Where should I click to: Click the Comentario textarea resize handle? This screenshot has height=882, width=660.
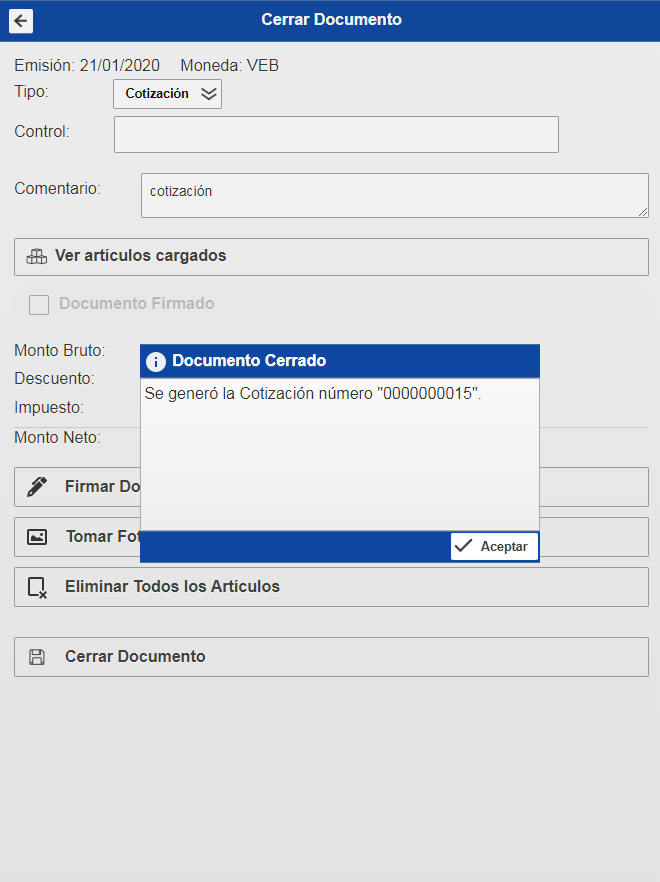pos(643,211)
